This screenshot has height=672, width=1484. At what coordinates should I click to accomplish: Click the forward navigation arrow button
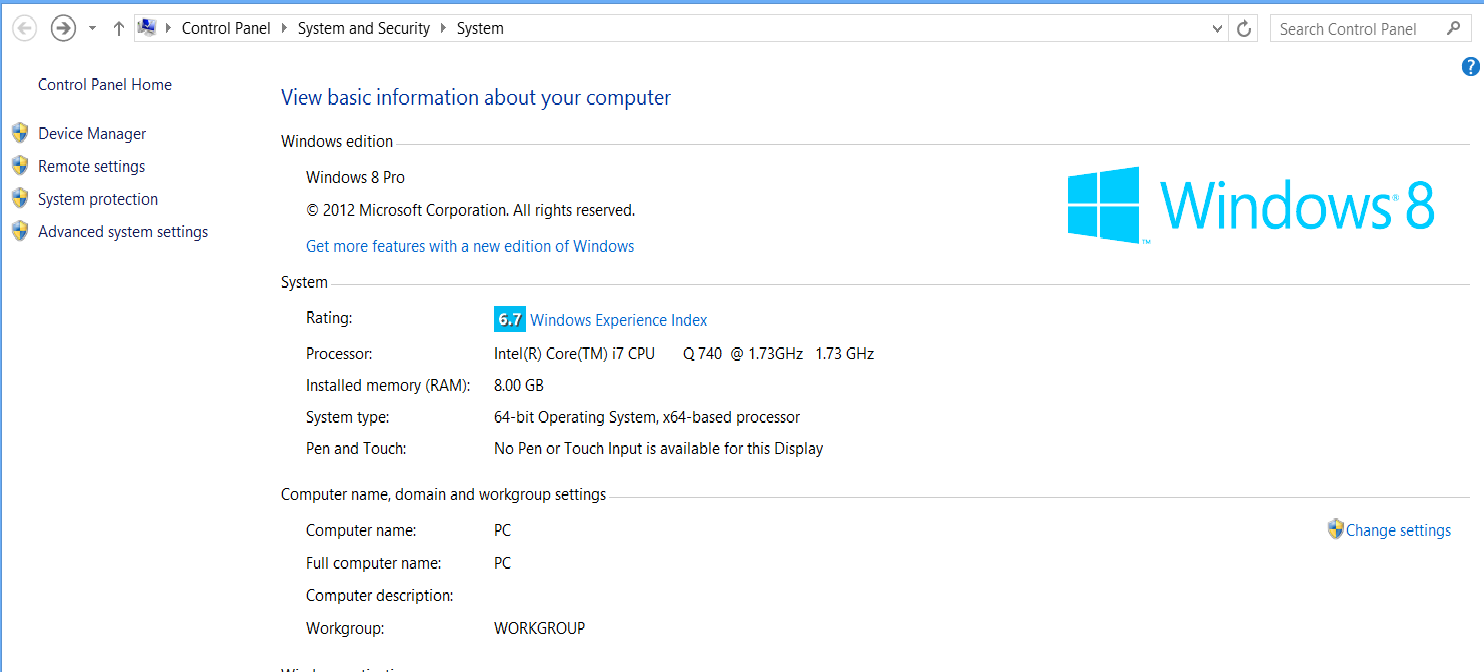coord(63,29)
